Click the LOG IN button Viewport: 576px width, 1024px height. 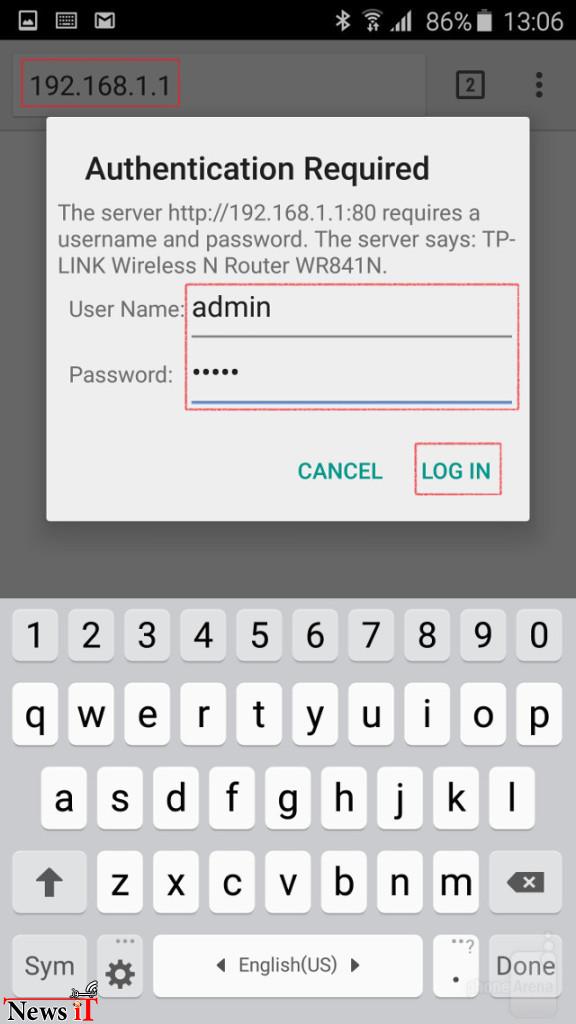(x=456, y=471)
